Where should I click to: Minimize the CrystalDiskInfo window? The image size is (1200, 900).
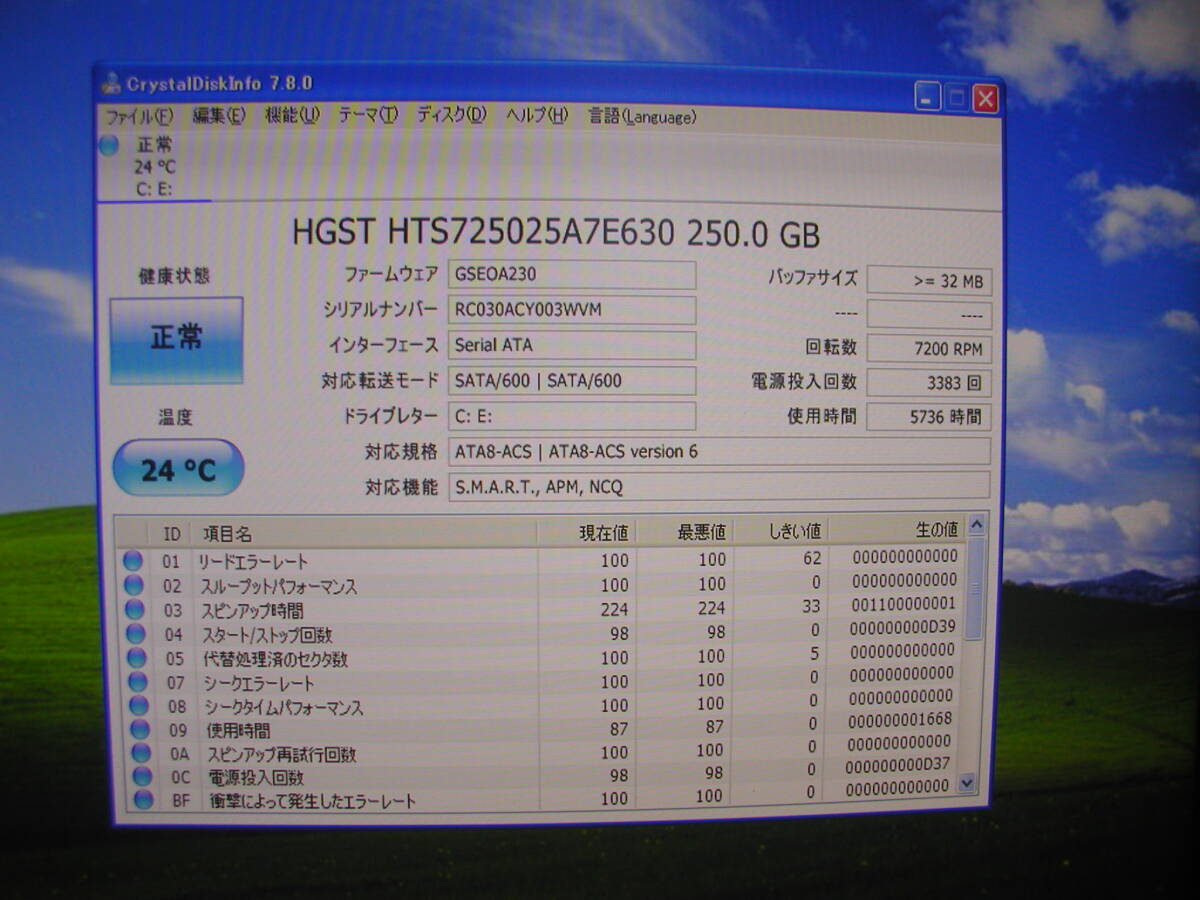coord(928,97)
